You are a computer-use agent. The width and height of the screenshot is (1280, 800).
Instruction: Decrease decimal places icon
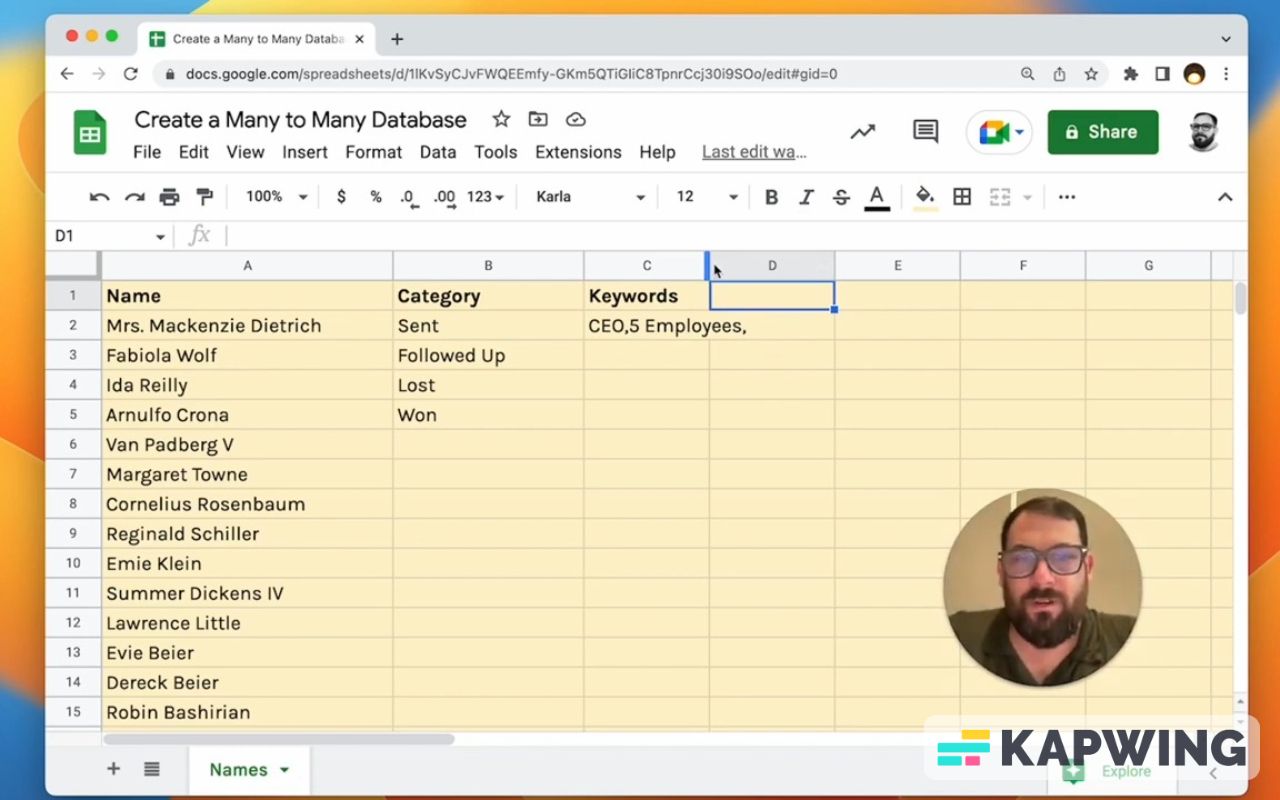[407, 197]
